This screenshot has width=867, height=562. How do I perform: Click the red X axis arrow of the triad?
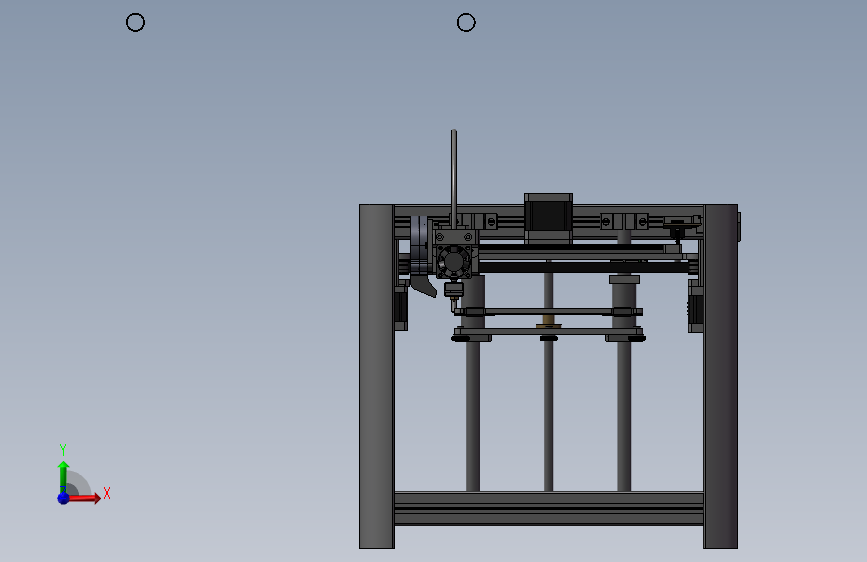coord(84,498)
